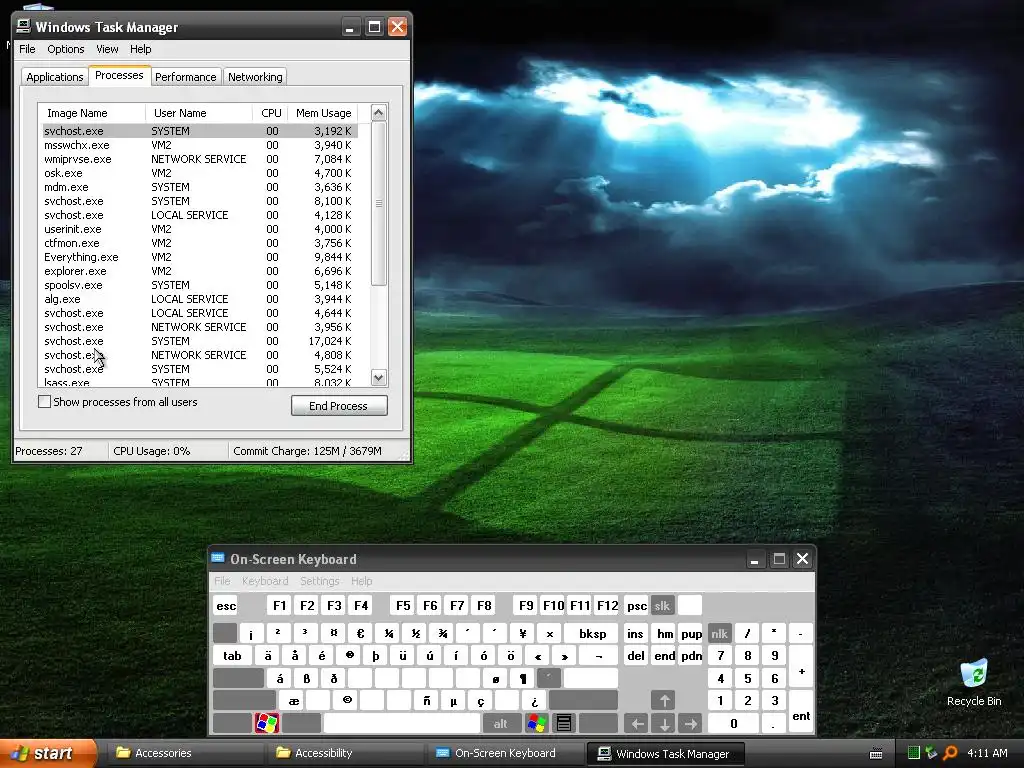The image size is (1024, 768).
Task: Click the left Windows logo key on On-Screen Keyboard
Action: [266, 723]
